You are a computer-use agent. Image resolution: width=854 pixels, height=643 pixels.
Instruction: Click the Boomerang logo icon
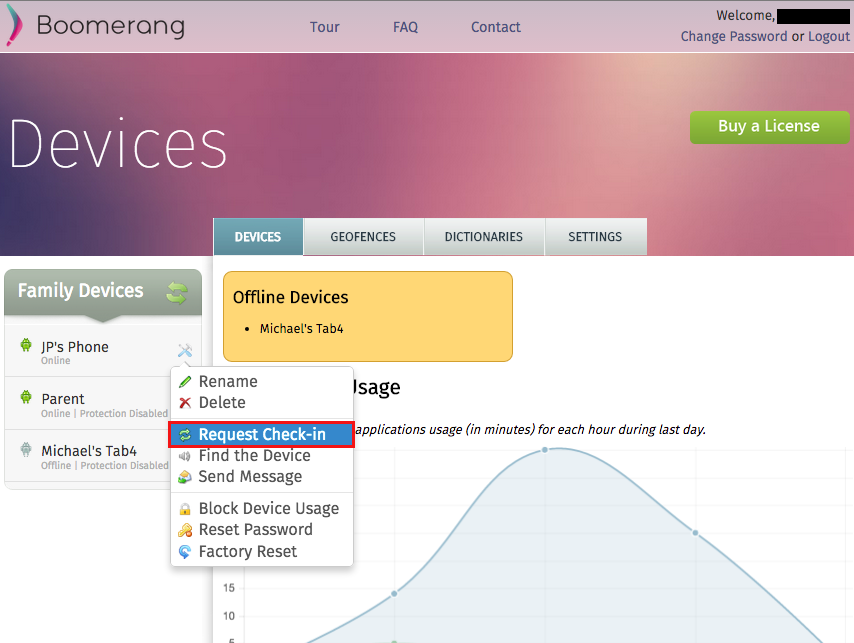pyautogui.click(x=14, y=25)
